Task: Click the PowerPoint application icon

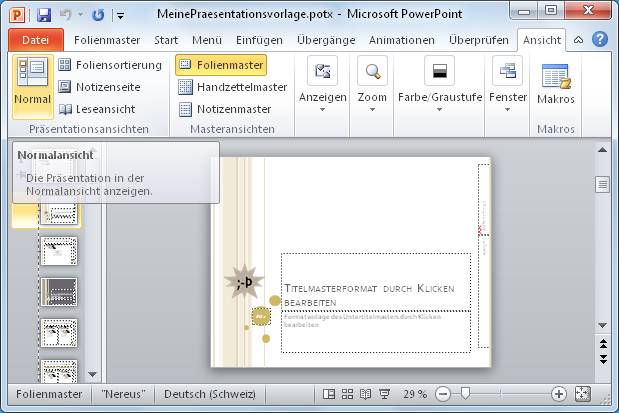Action: tap(17, 15)
